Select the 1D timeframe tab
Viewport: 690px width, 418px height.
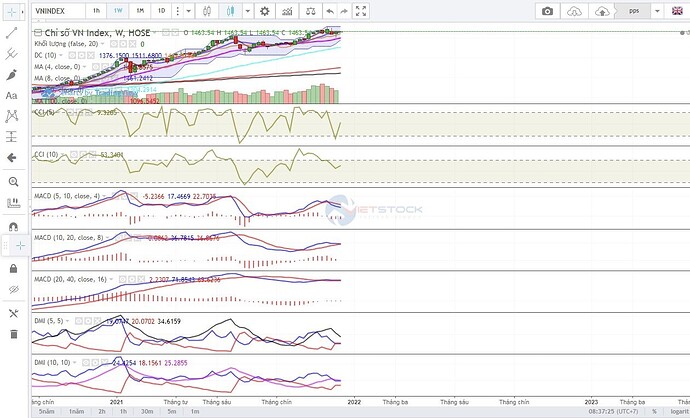coord(161,11)
